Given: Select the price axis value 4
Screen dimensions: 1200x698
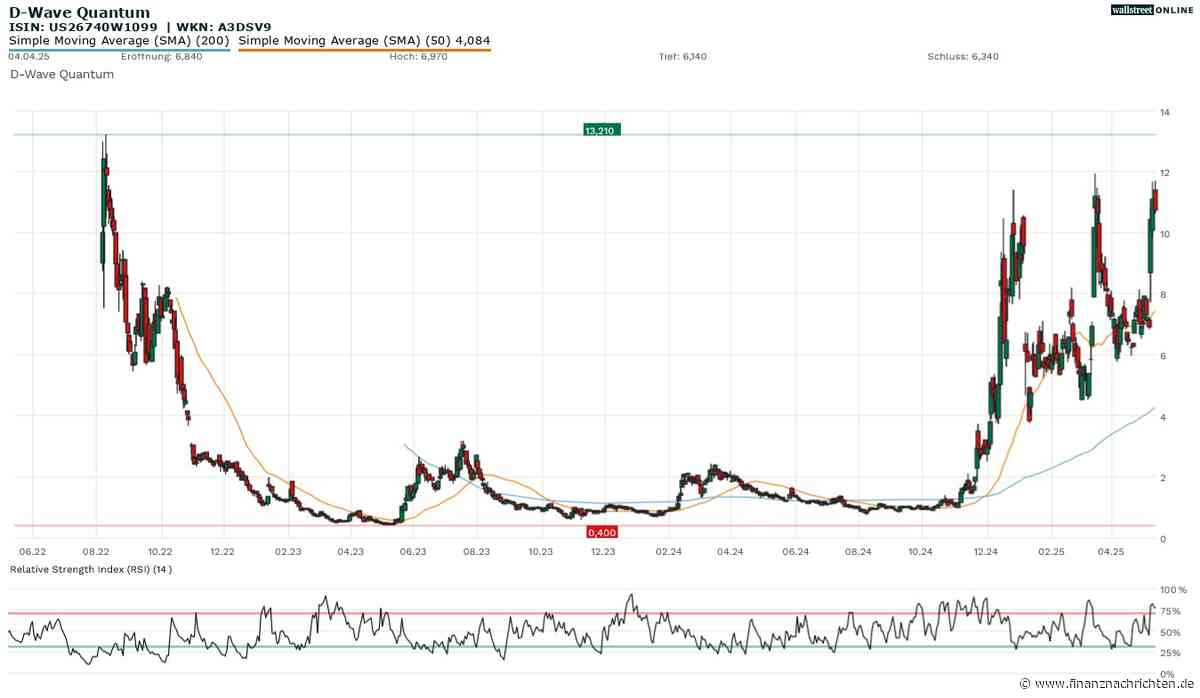Looking at the screenshot, I should (1163, 416).
